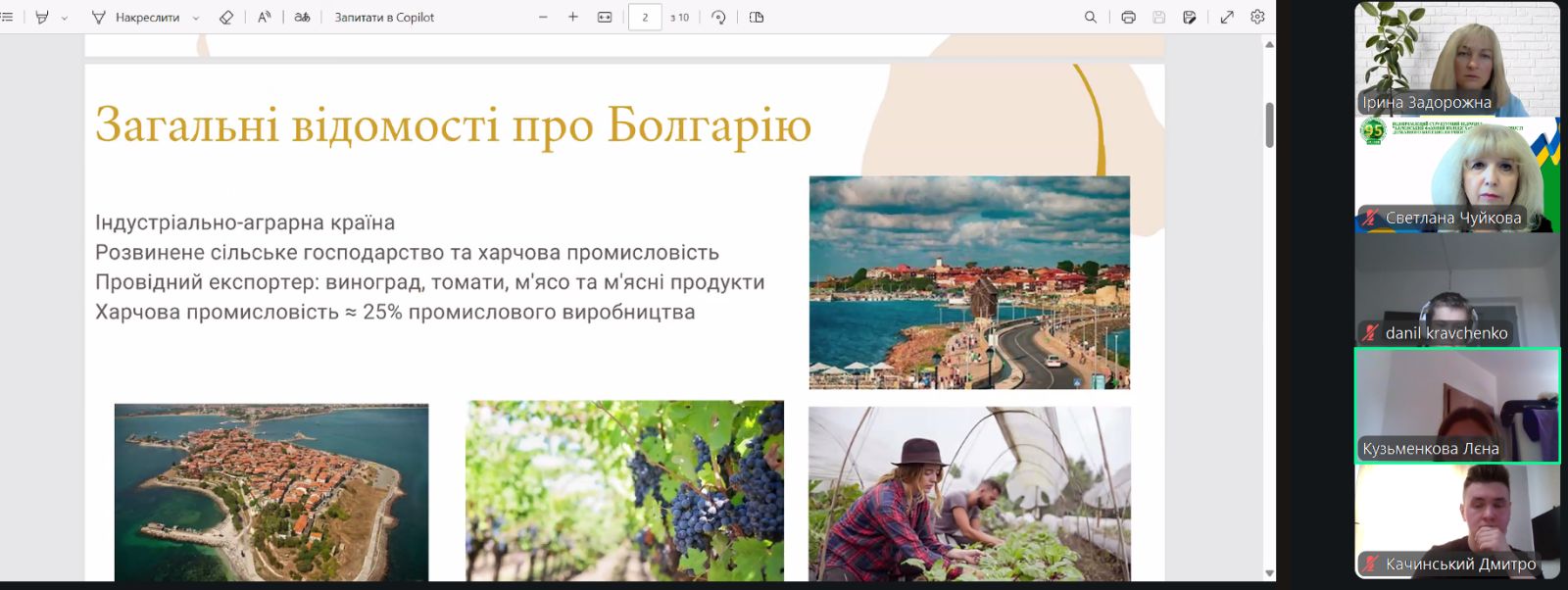Click Запитати в Copilot
This screenshot has width=1568, height=590.
[x=384, y=17]
